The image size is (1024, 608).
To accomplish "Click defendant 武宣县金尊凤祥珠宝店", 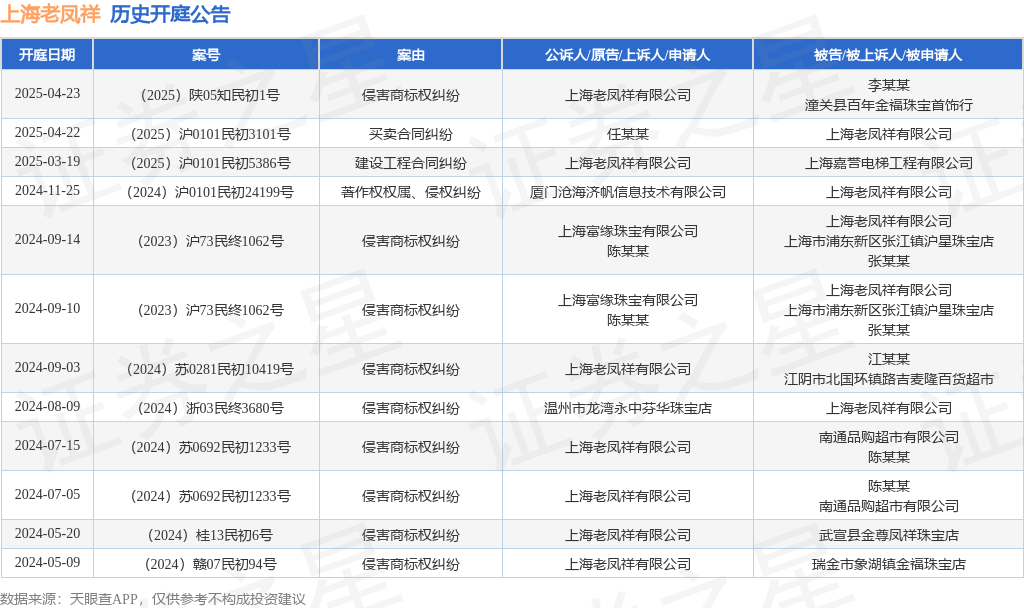I will click(888, 536).
